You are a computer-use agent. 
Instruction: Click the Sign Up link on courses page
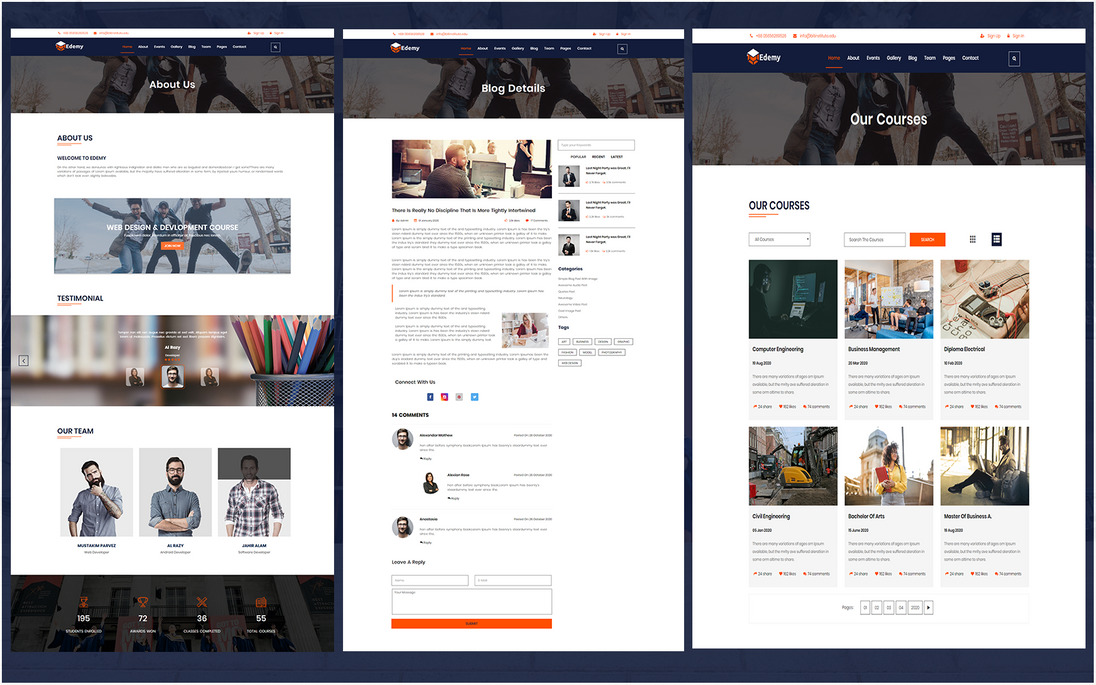(x=990, y=36)
